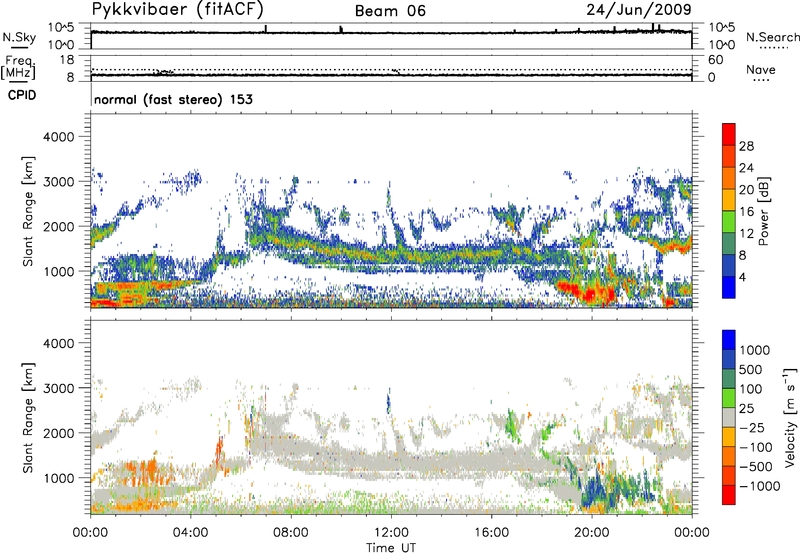The height and width of the screenshot is (554, 800).
Task: Click the "Velocity [m s⁻¹]" color bar label
Action: point(790,417)
